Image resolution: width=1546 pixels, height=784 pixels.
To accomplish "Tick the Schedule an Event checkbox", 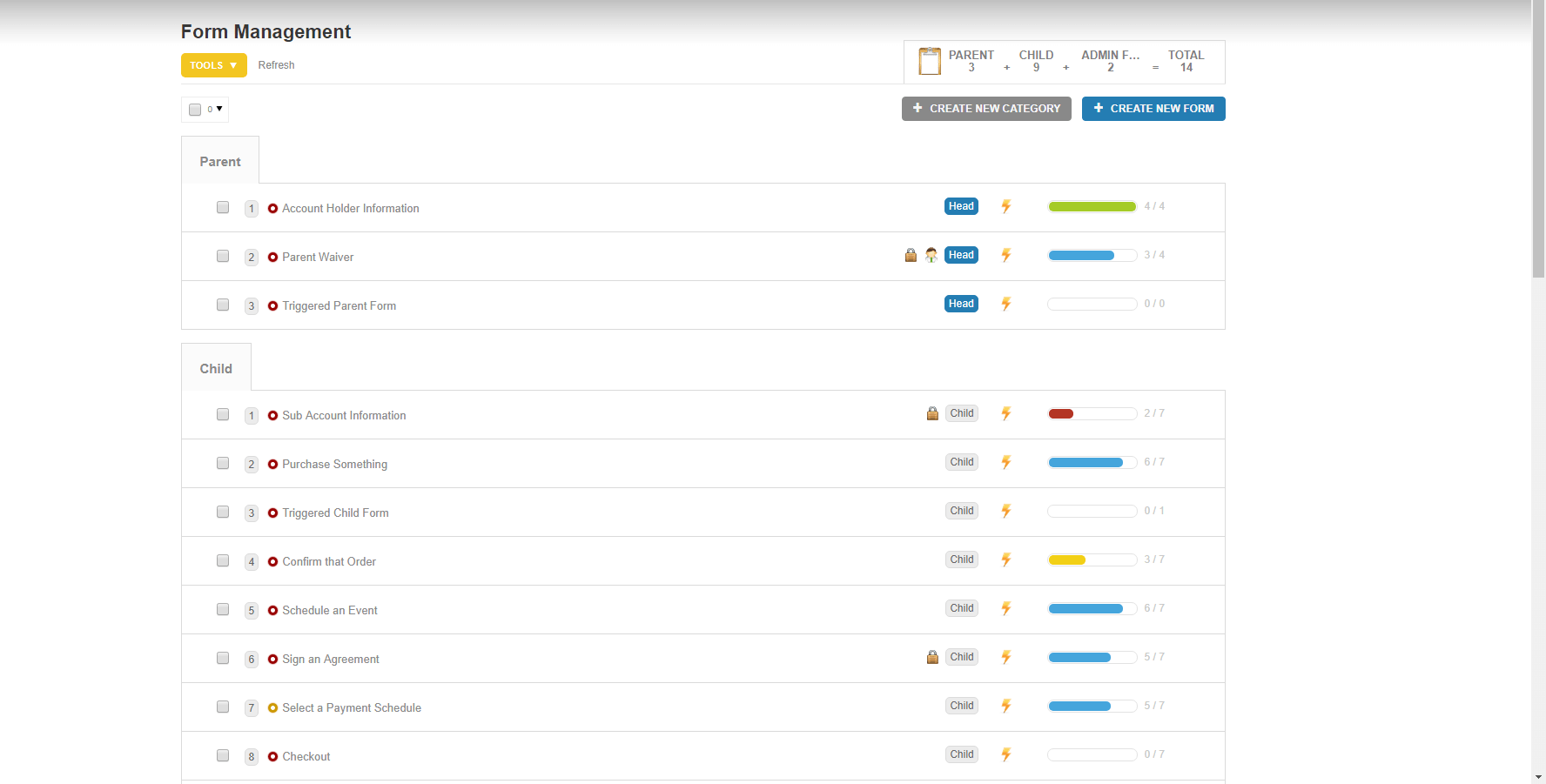I will [223, 609].
